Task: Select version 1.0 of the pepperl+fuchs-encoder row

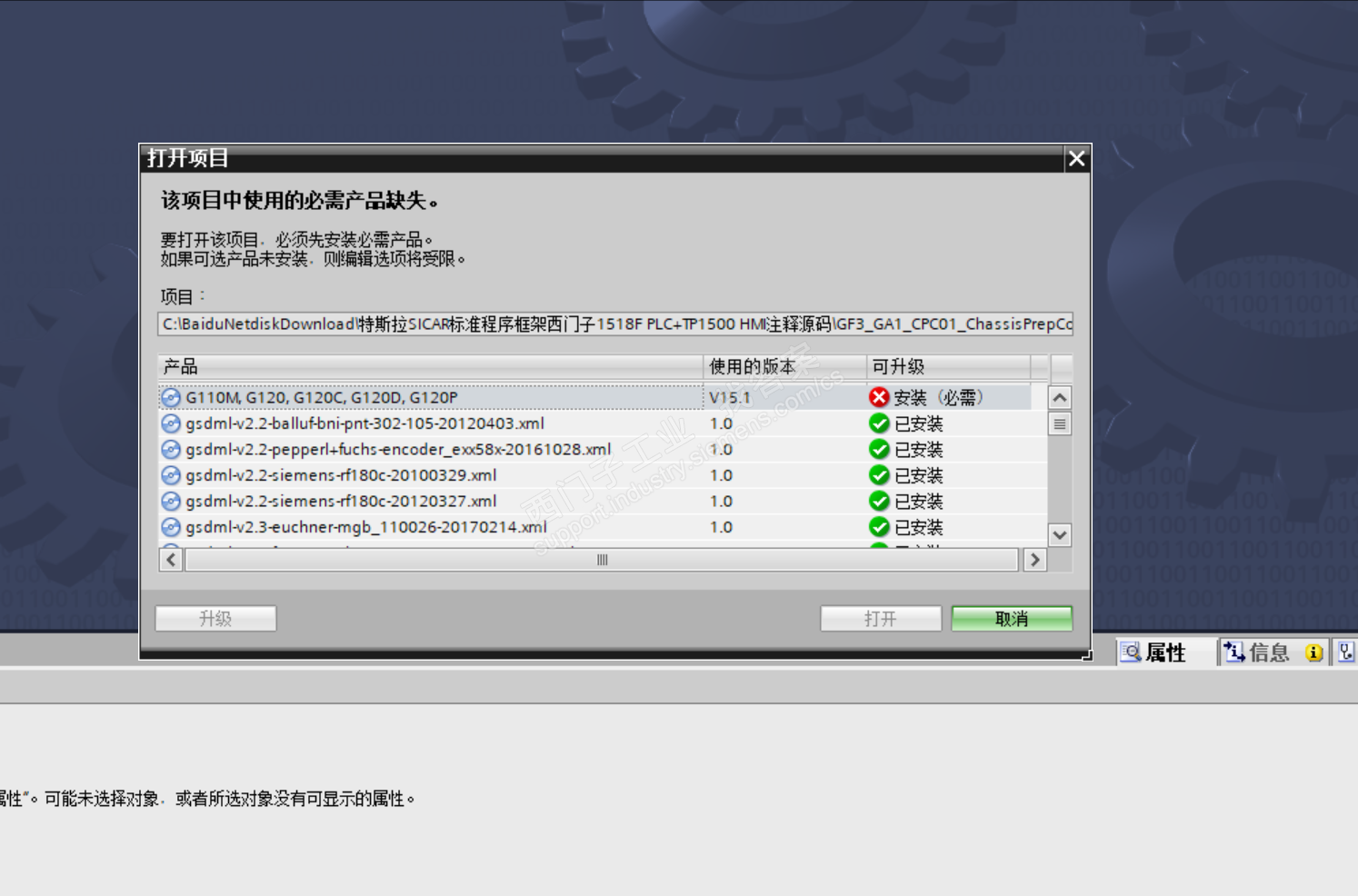Action: [784, 449]
